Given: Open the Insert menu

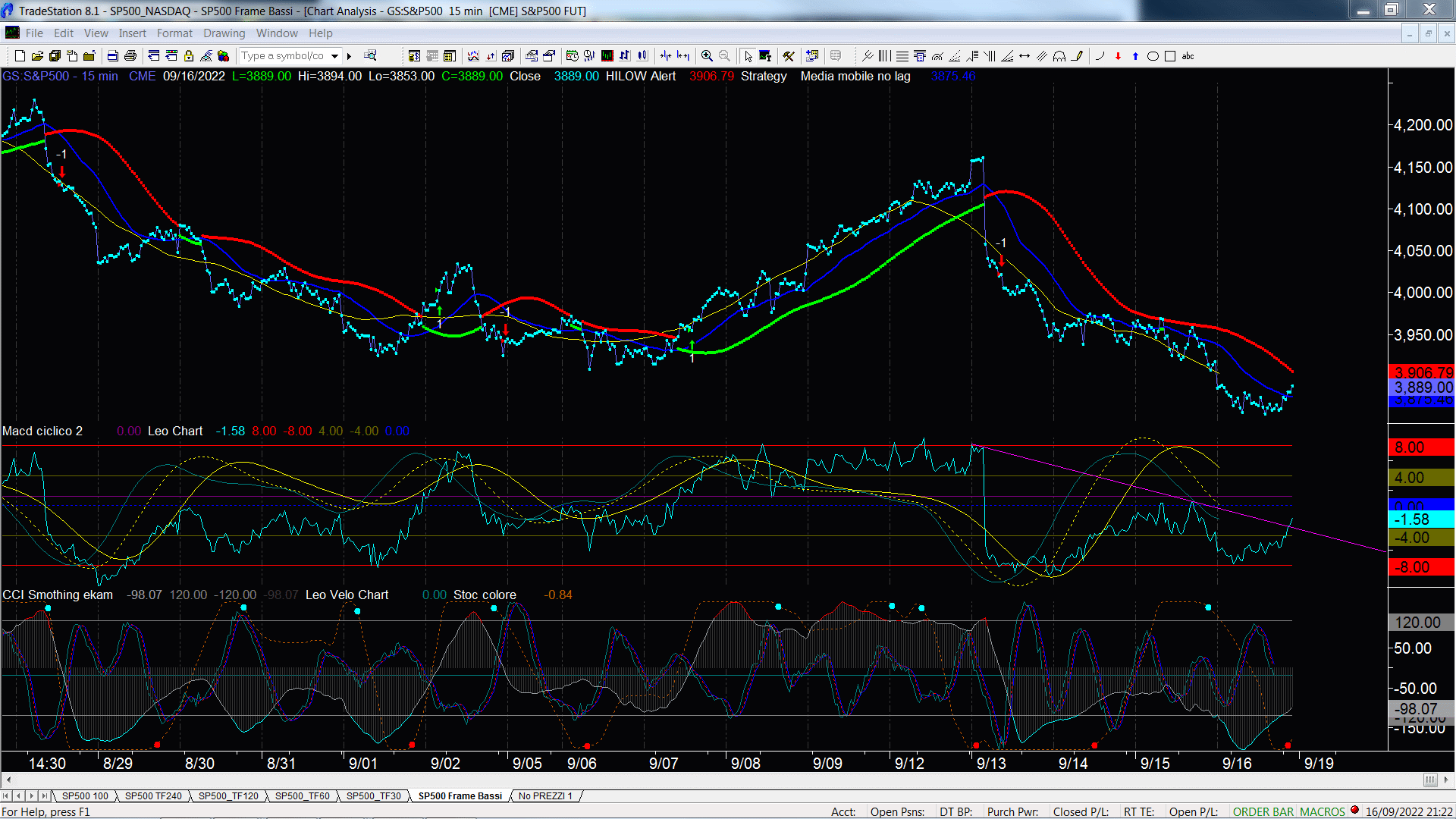Looking at the screenshot, I should point(132,33).
